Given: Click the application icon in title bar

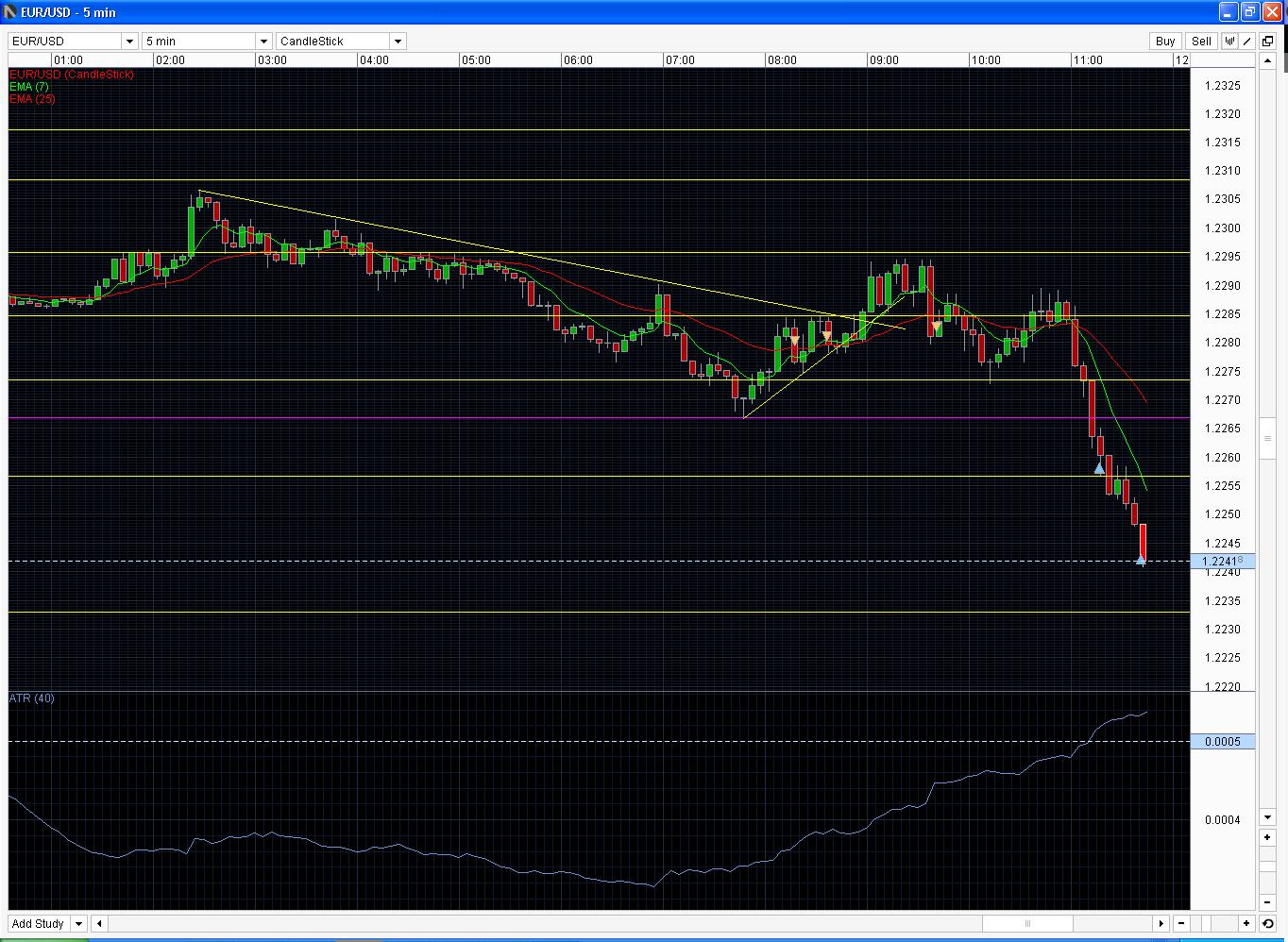Looking at the screenshot, I should (x=11, y=11).
